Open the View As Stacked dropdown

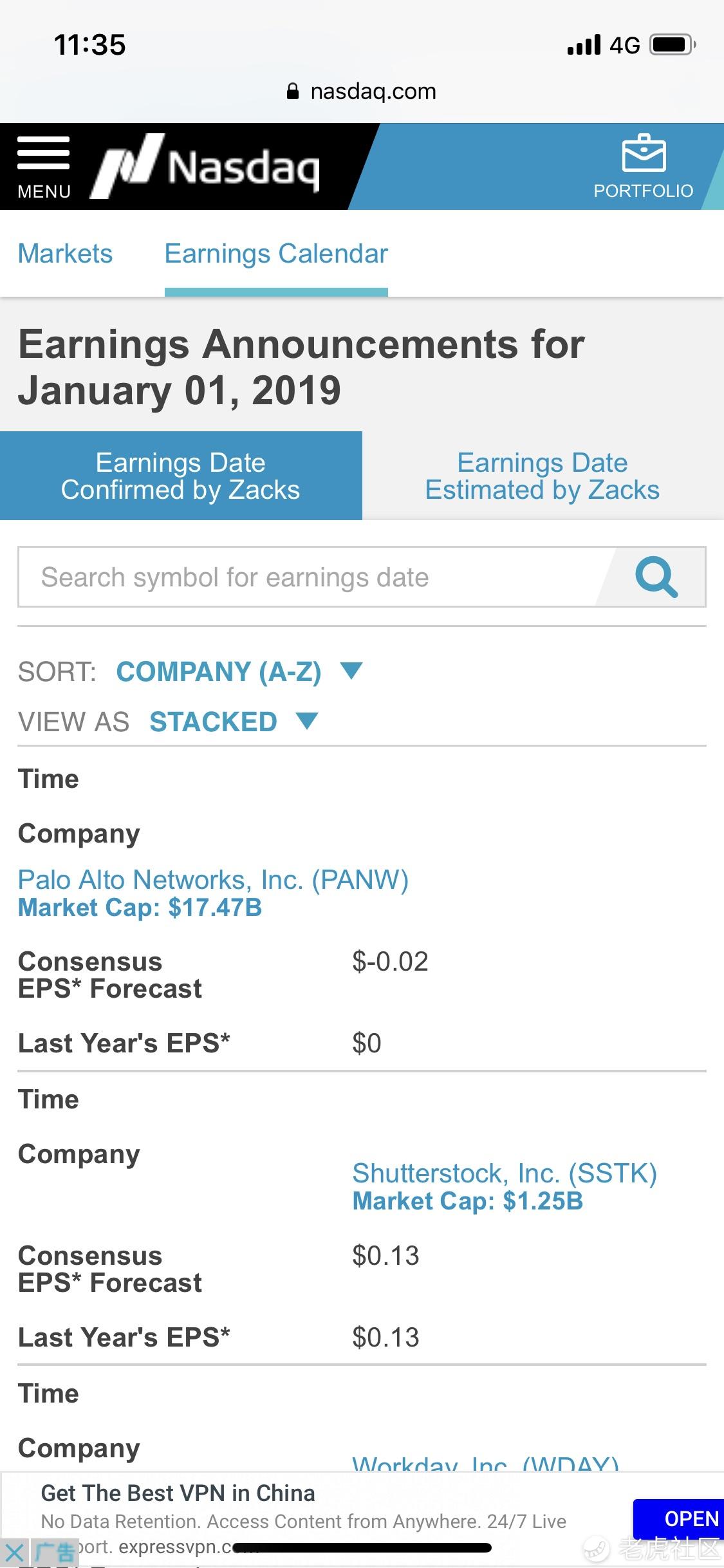click(x=214, y=722)
